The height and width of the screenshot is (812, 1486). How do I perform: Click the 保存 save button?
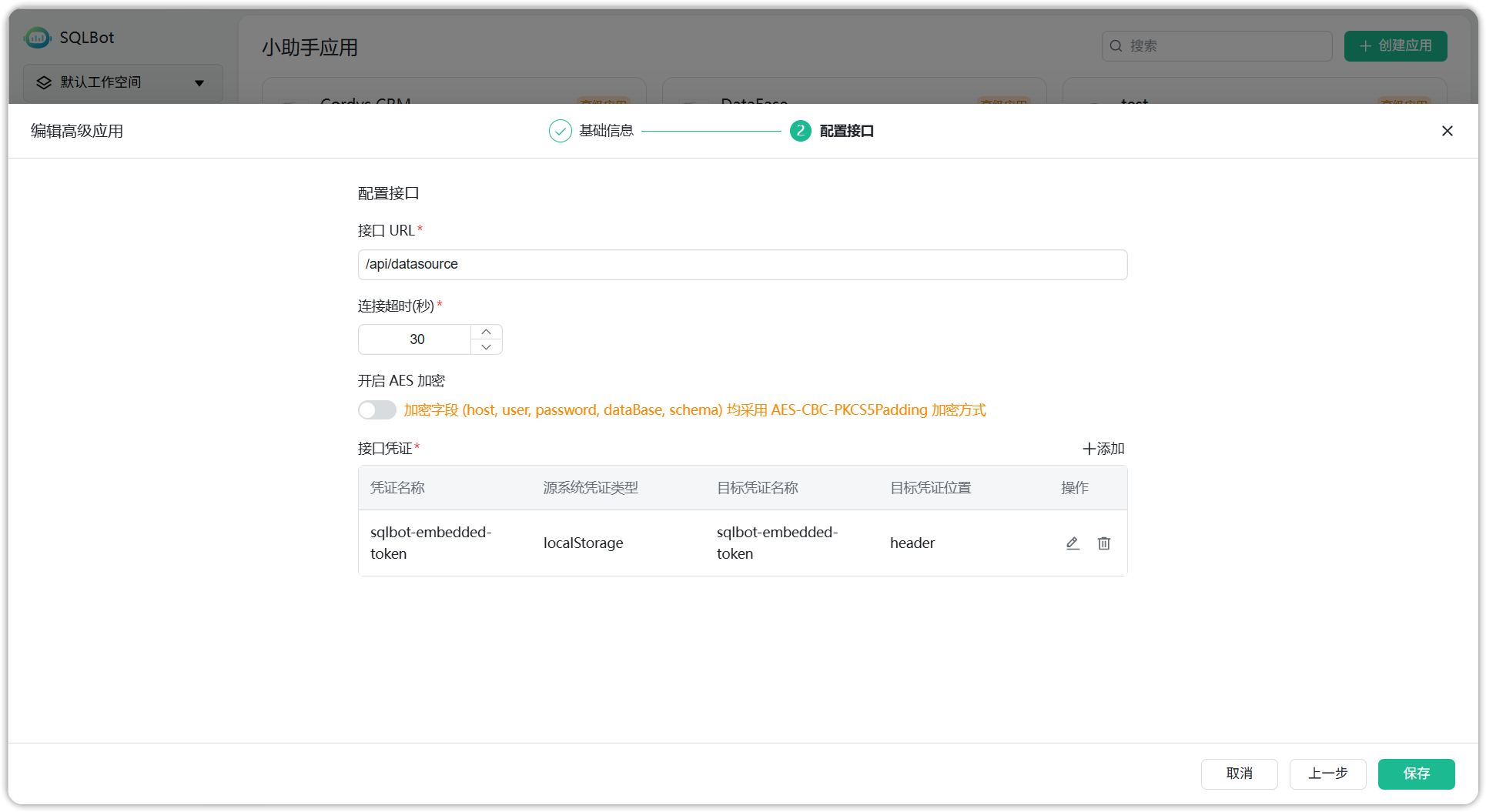[x=1417, y=774]
